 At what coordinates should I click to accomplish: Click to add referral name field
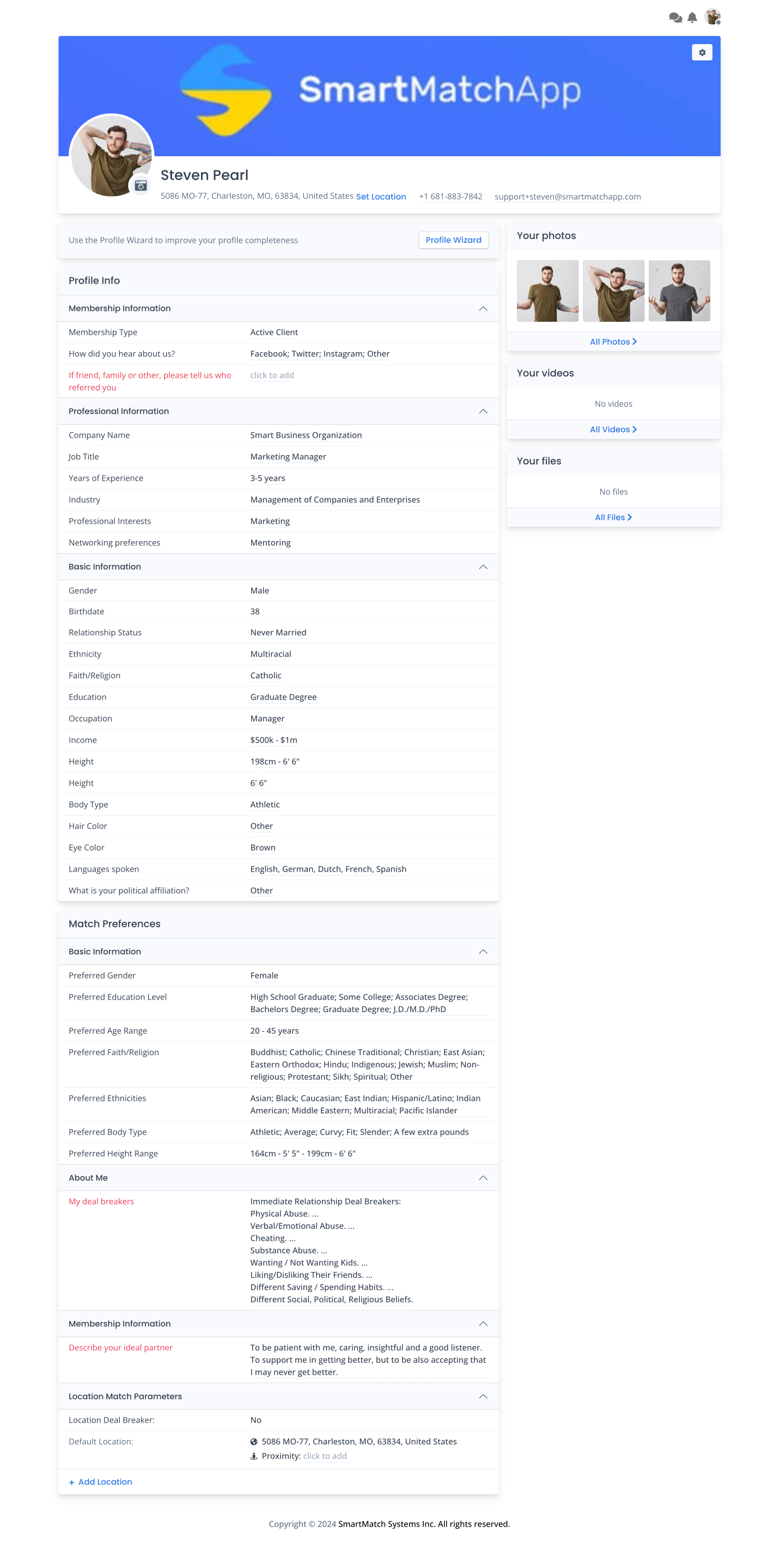[272, 376]
